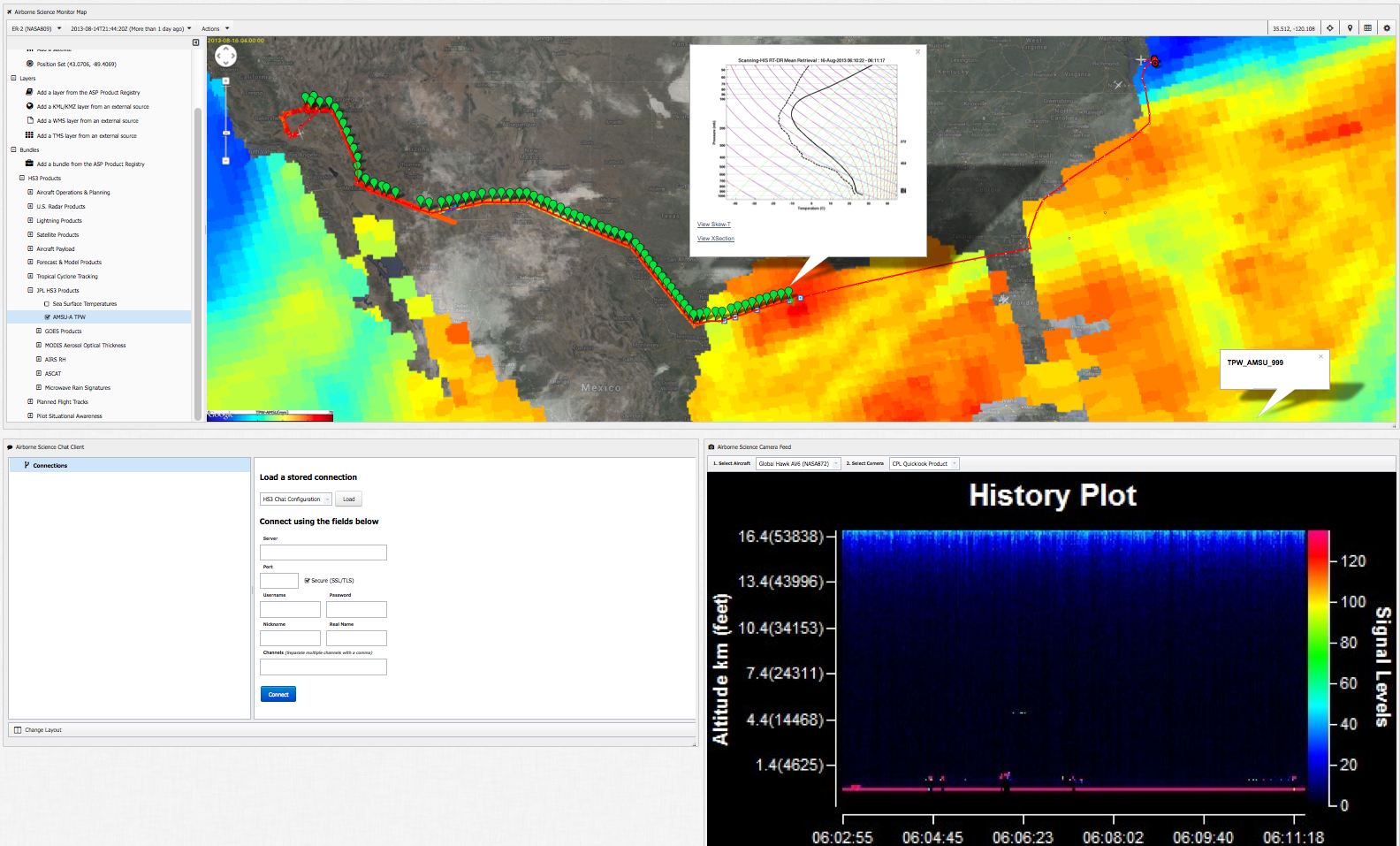1400x846 pixels.
Task: Open map settings gear icon
Action: click(1387, 28)
